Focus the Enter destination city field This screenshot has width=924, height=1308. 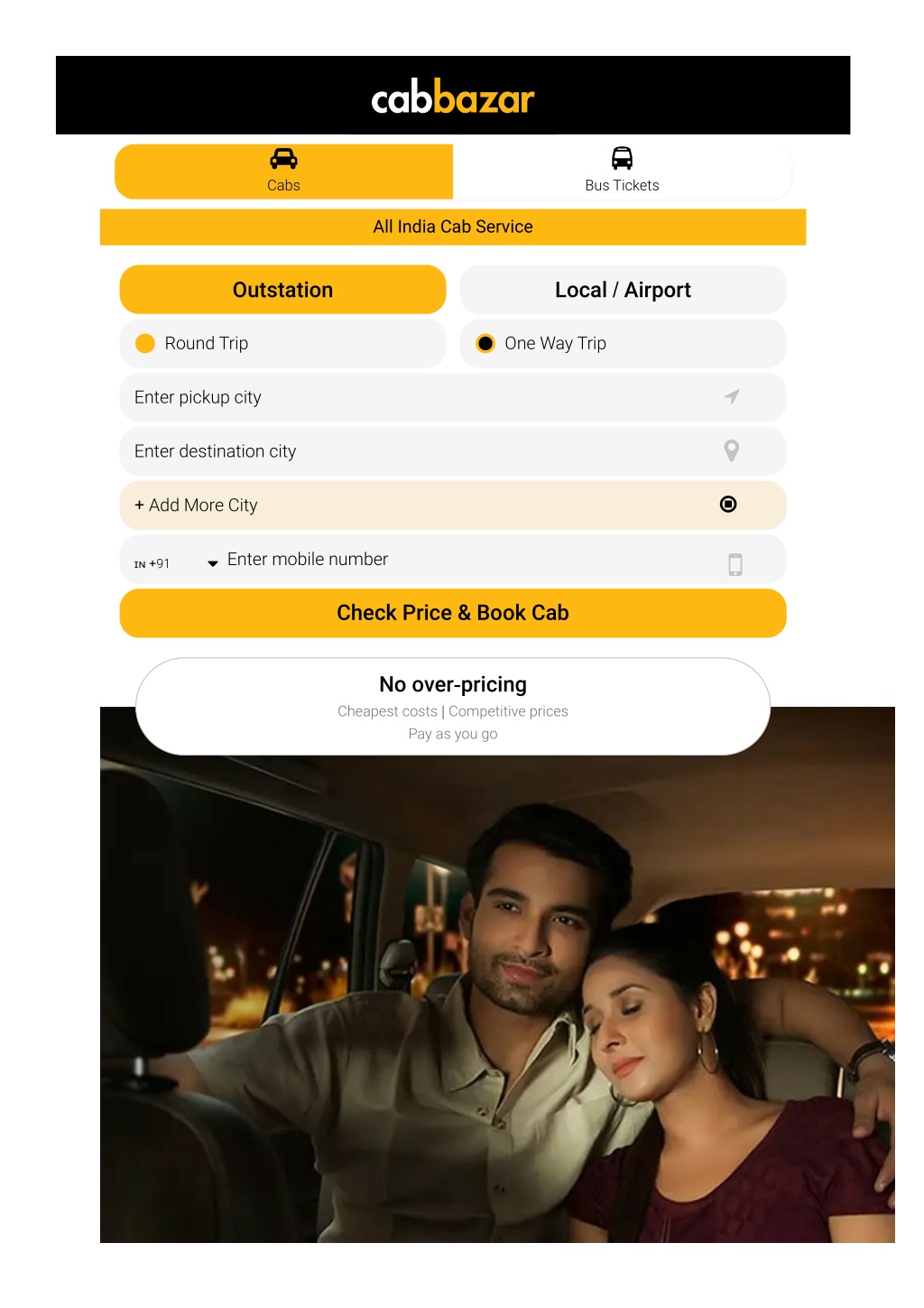pos(453,451)
